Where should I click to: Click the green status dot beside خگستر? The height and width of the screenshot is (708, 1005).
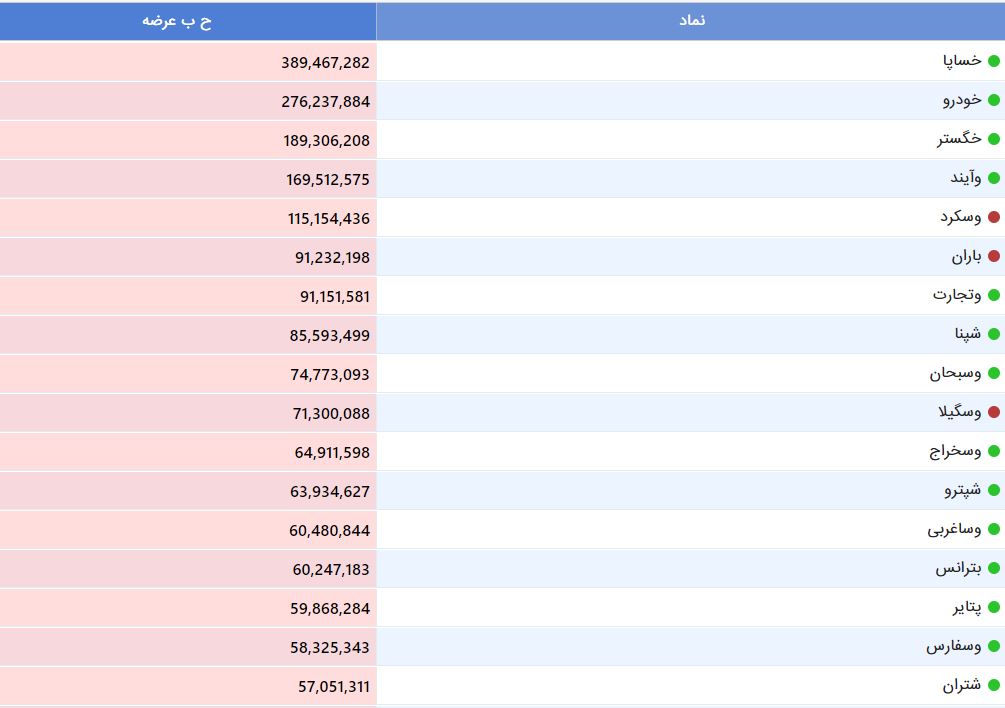coord(994,139)
